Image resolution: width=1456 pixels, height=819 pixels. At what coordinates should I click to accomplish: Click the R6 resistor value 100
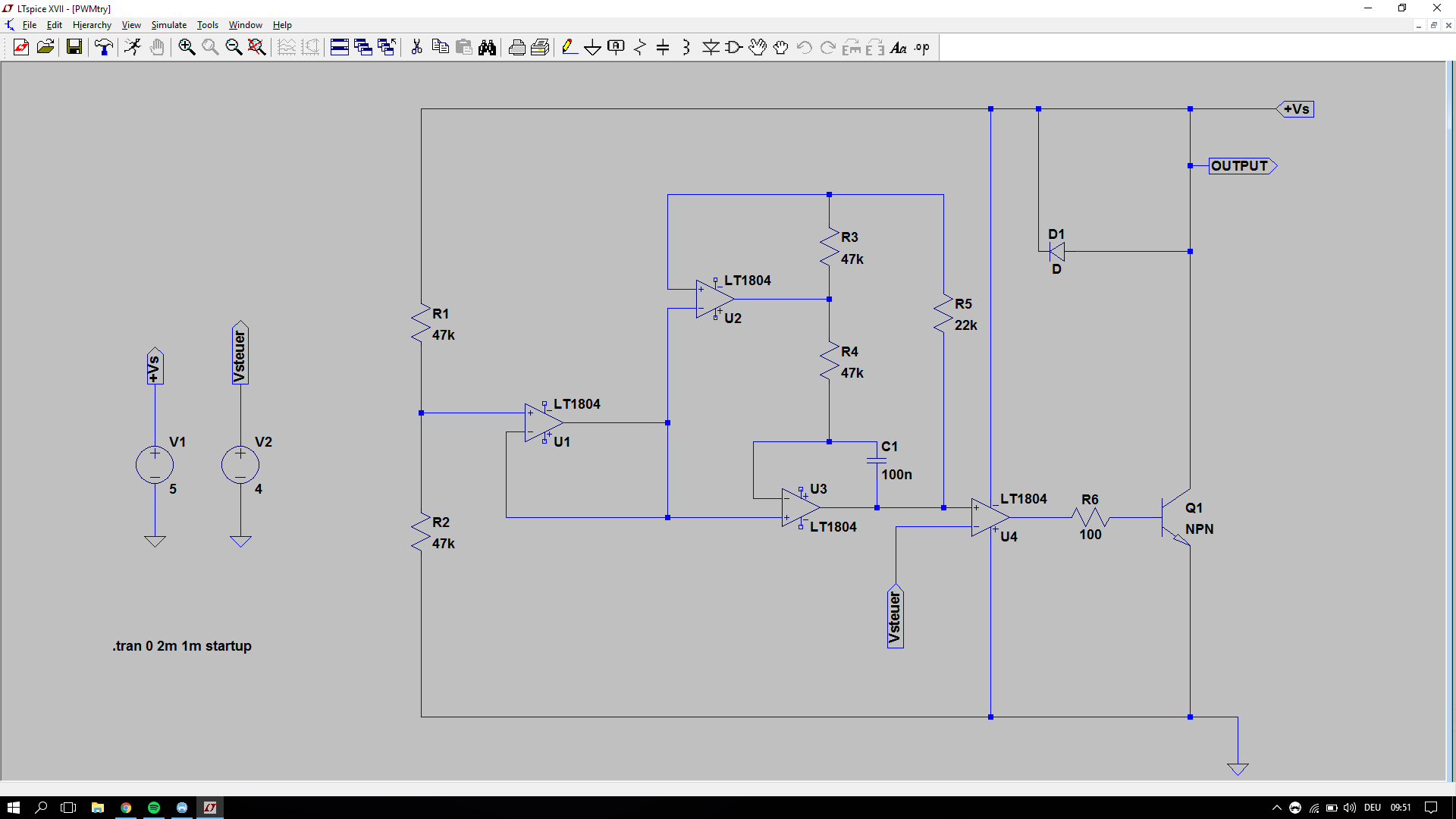(1090, 535)
